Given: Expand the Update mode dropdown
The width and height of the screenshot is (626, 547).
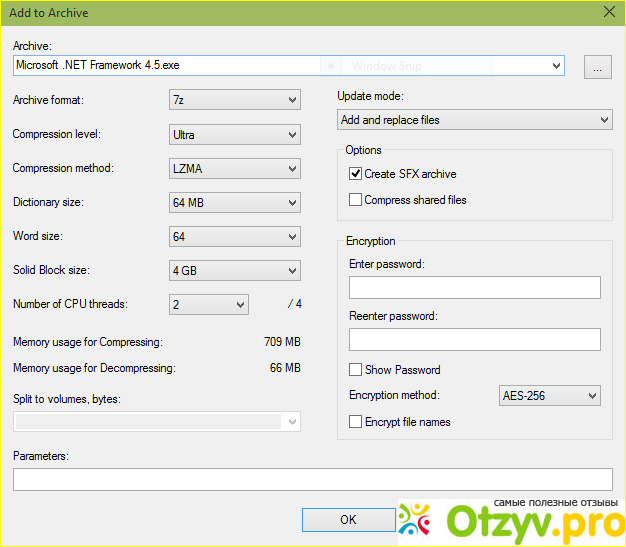Looking at the screenshot, I should coord(474,120).
